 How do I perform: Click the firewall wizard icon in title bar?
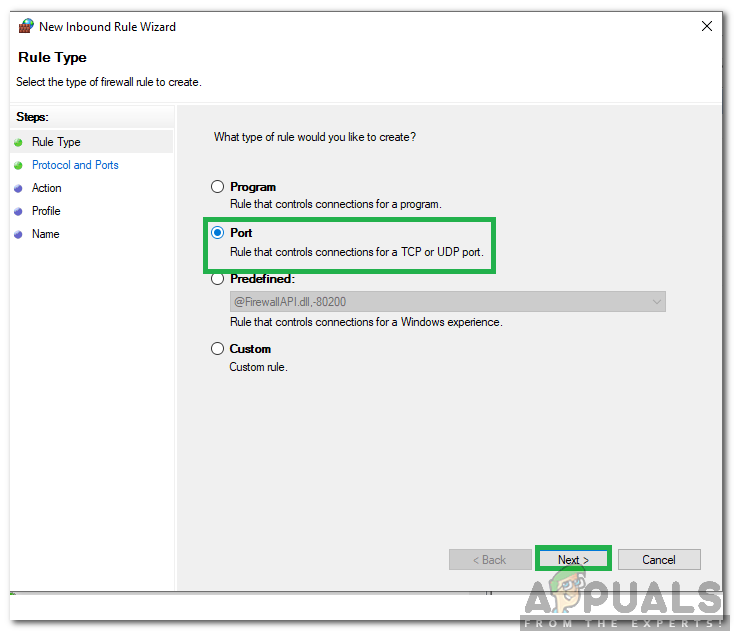point(26,26)
